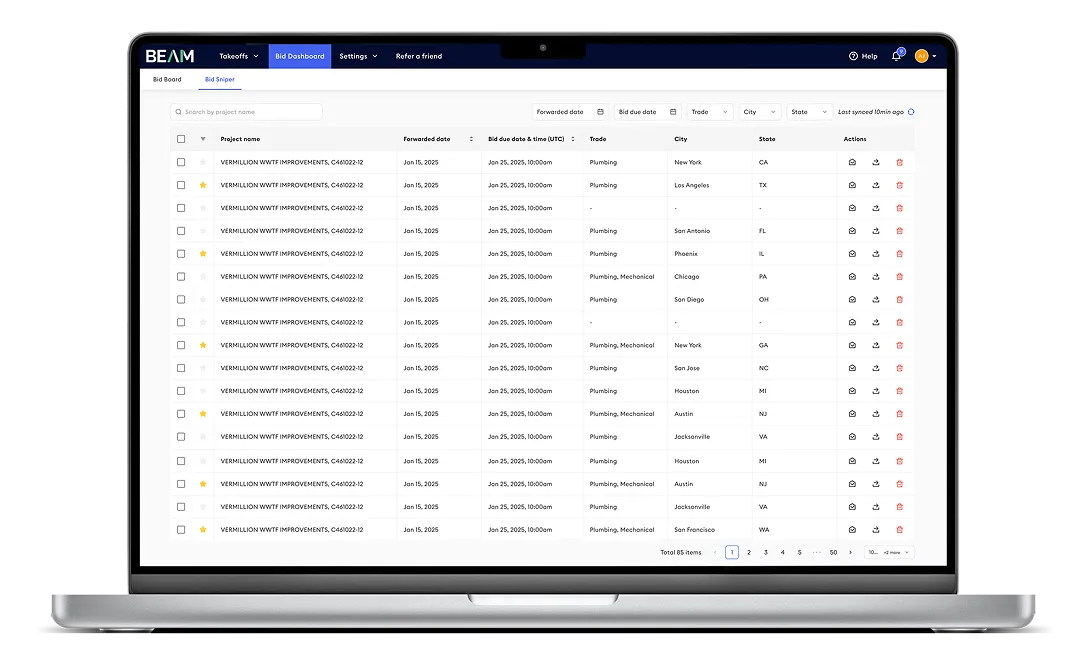Screen dimensions: 1079x666
Task: Click the refresh sync icon next to Last synced
Action: [x=911, y=112]
